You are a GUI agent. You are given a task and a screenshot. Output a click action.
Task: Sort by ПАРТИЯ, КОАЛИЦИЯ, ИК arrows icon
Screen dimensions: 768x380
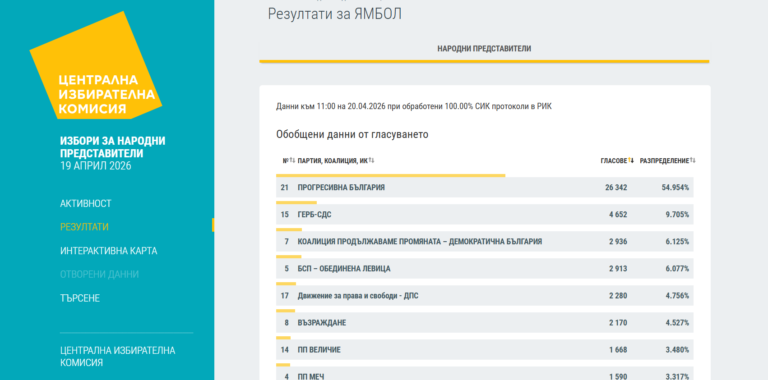click(372, 161)
